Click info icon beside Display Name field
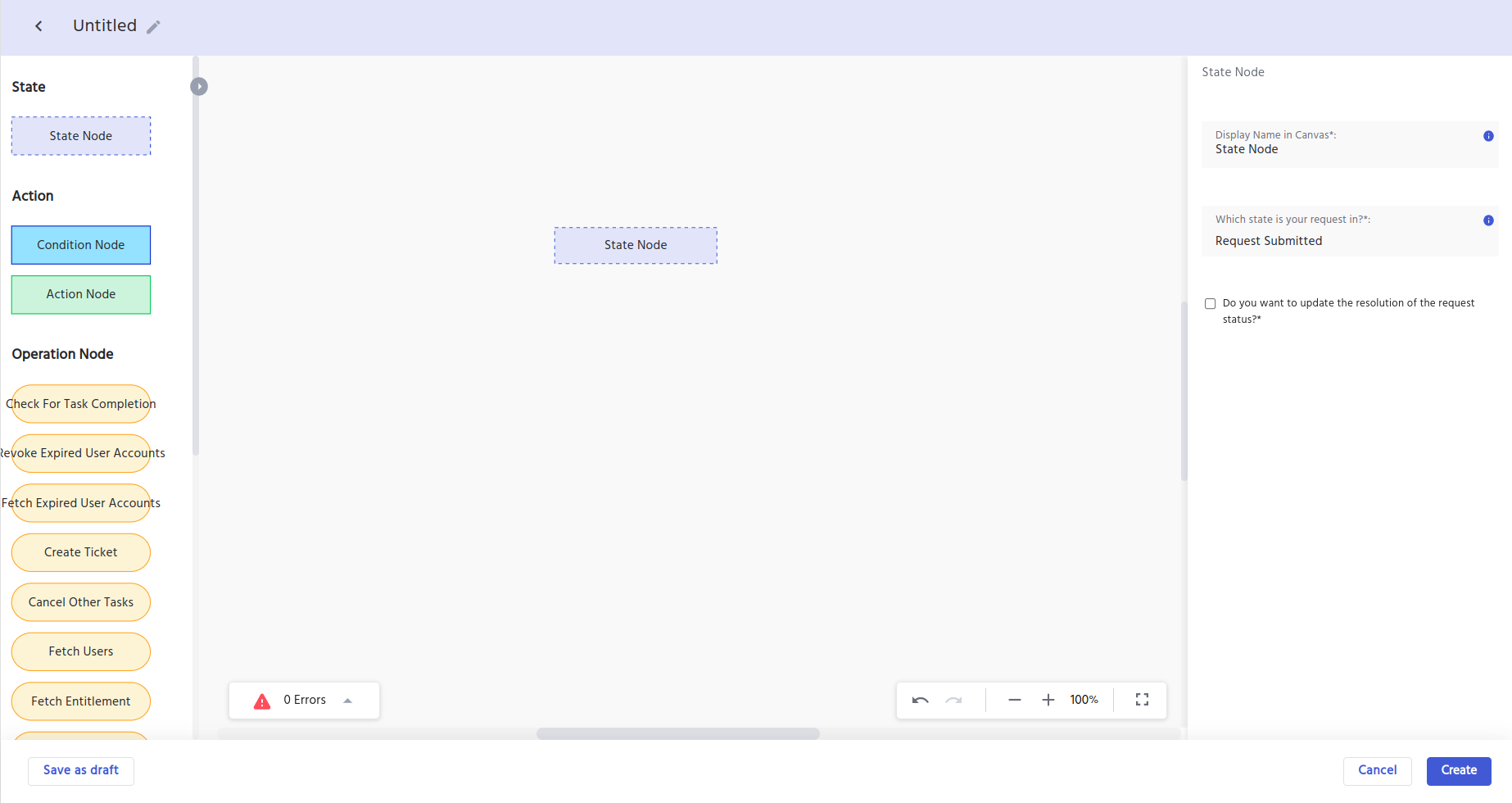This screenshot has width=1512, height=803. (1487, 136)
